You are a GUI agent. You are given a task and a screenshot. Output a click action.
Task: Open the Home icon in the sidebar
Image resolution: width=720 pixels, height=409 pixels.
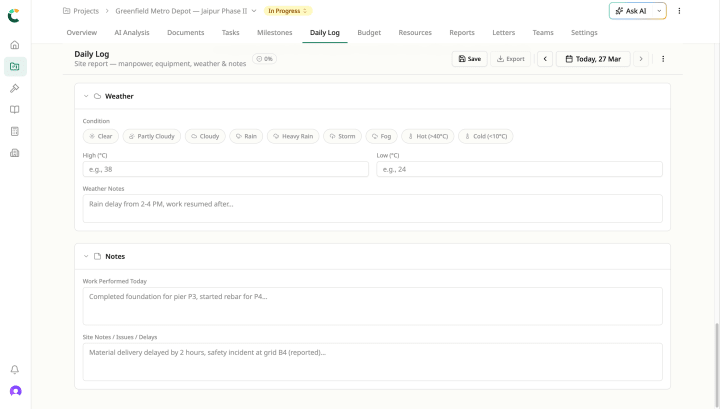click(x=15, y=45)
